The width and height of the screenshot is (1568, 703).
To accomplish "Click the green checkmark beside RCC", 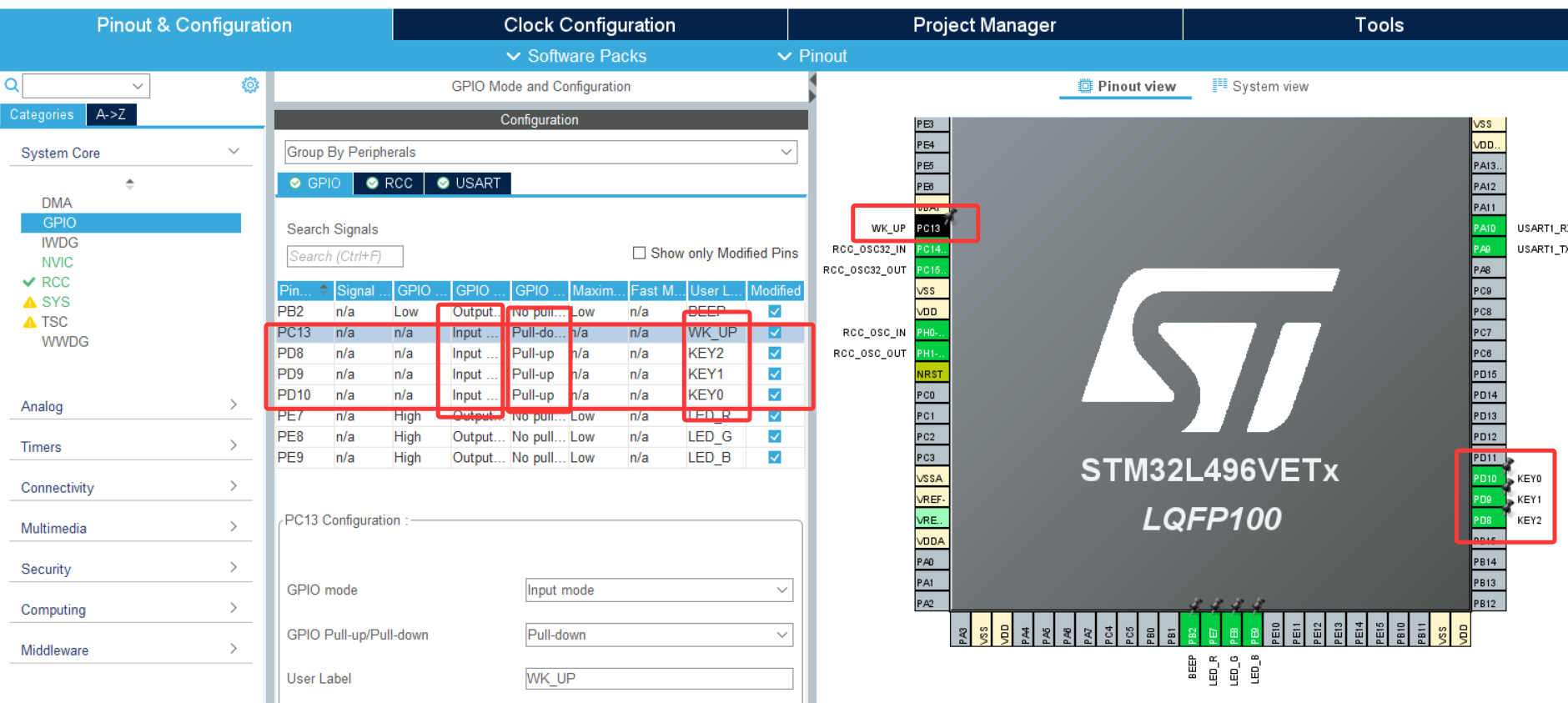I will (29, 282).
